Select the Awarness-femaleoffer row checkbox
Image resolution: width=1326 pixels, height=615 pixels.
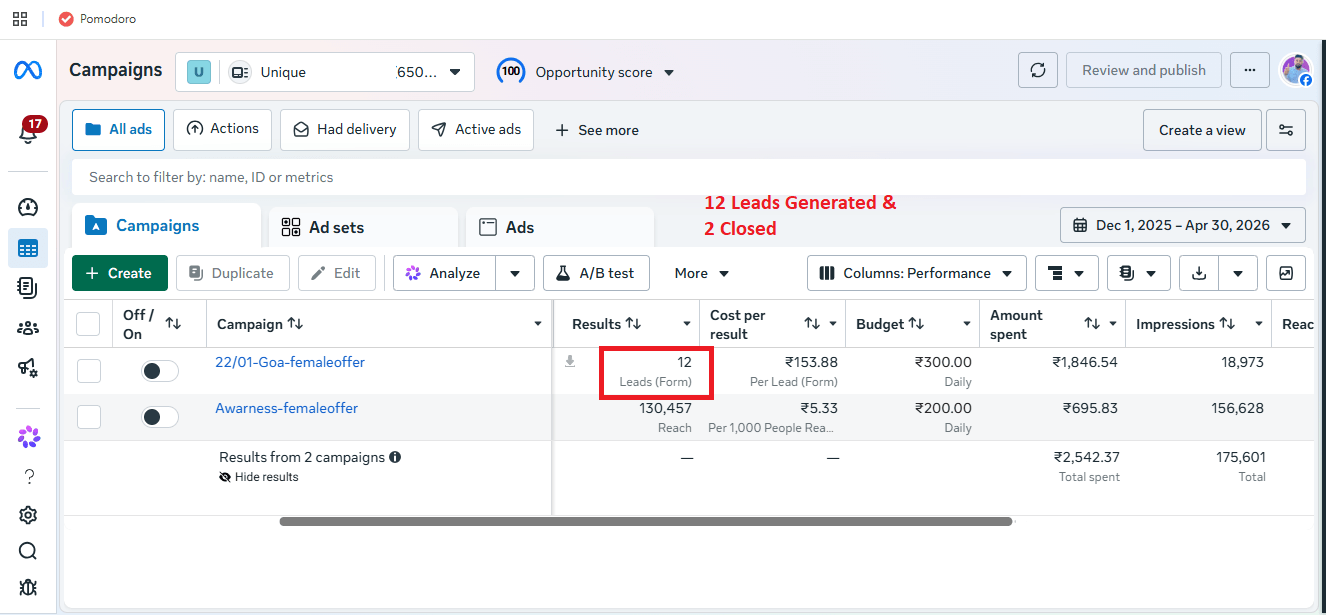click(89, 417)
